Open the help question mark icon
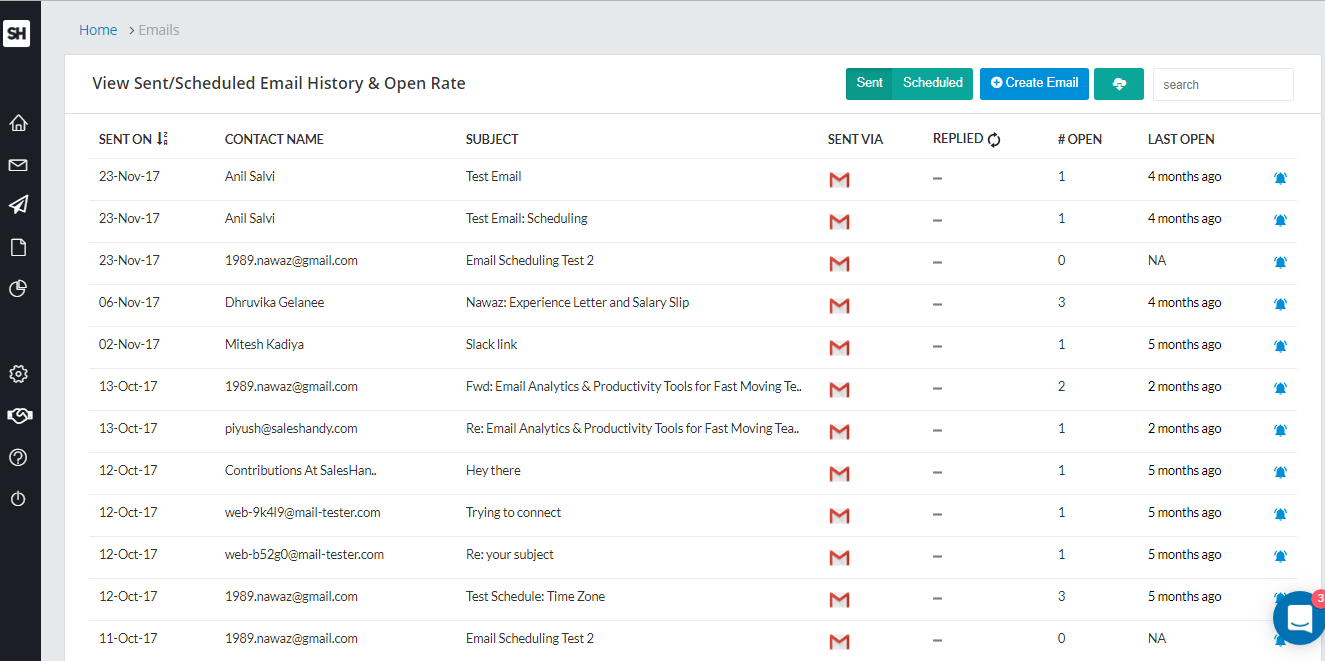 pyautogui.click(x=18, y=457)
